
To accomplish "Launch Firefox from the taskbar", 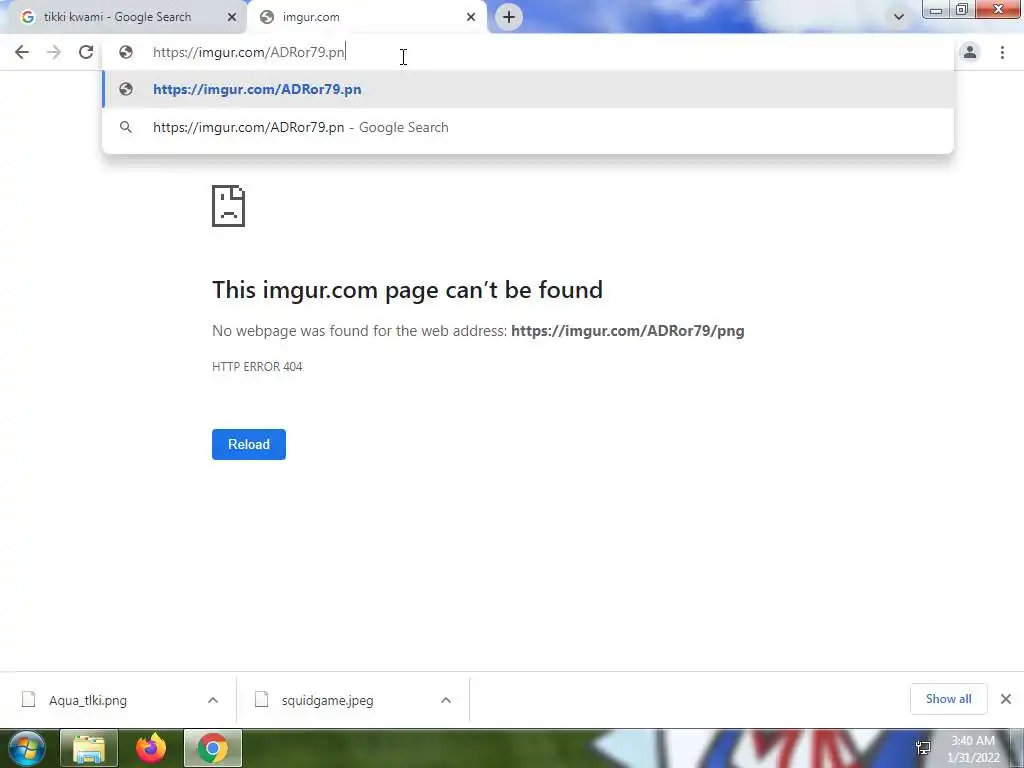I will (151, 748).
